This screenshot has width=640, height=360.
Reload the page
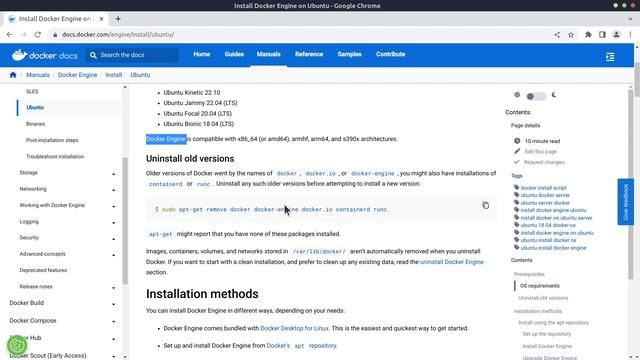click(38, 35)
